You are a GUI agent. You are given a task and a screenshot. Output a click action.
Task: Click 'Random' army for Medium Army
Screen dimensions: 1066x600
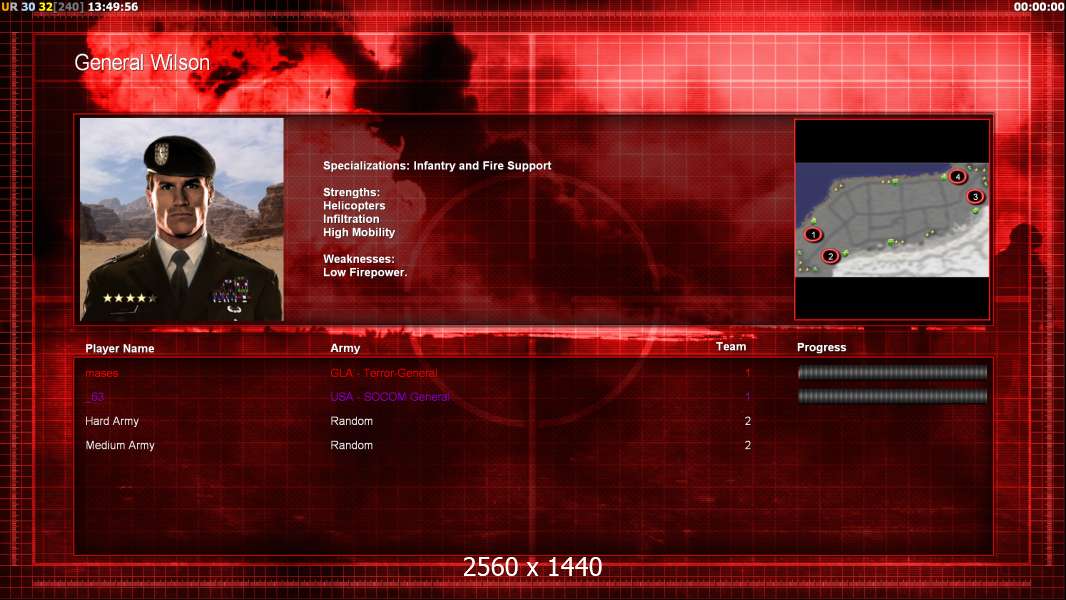coord(351,445)
